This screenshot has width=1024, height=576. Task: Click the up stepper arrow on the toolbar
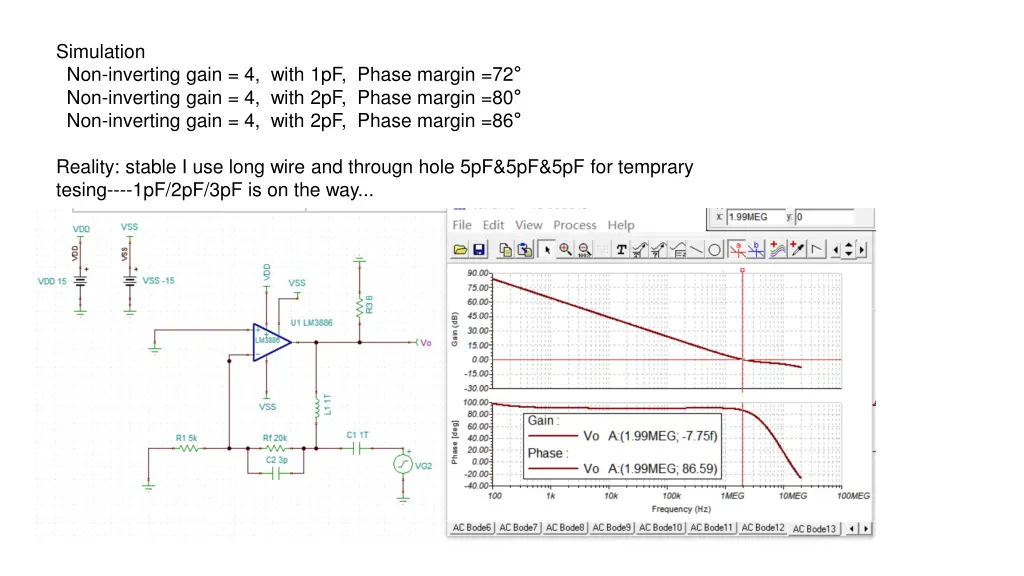pos(849,245)
